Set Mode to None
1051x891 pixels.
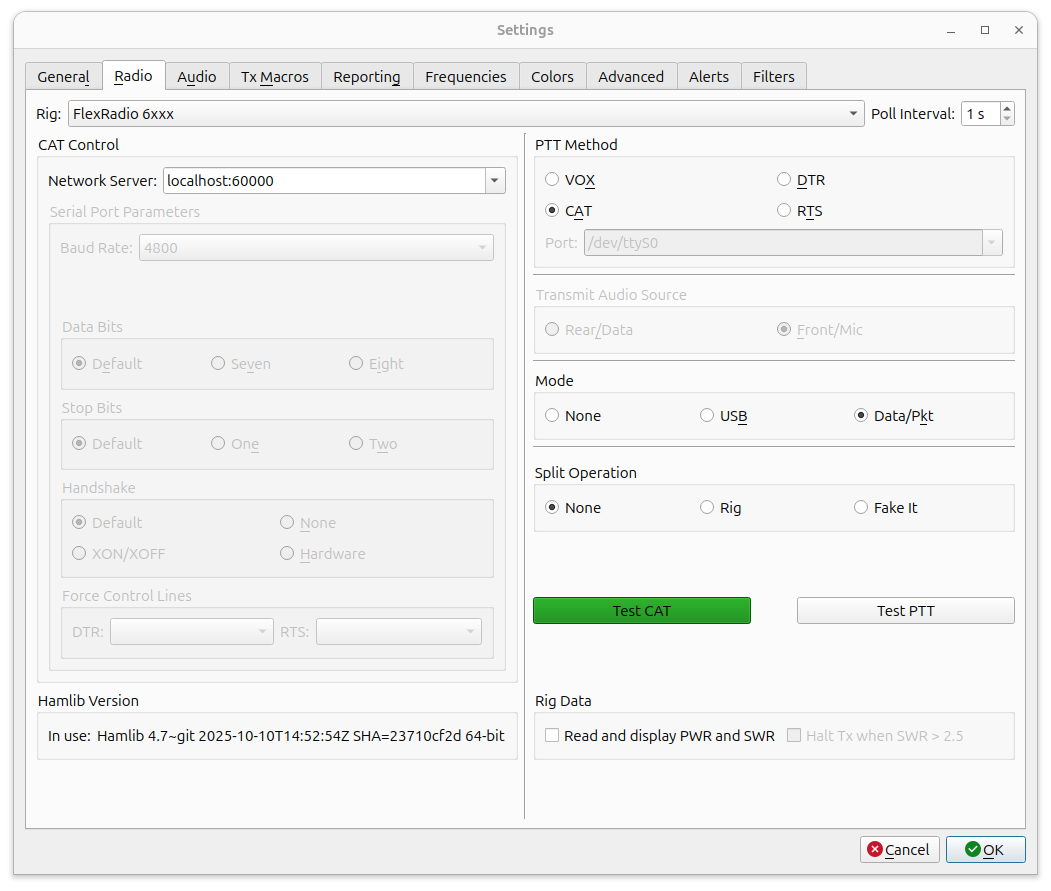coord(552,416)
